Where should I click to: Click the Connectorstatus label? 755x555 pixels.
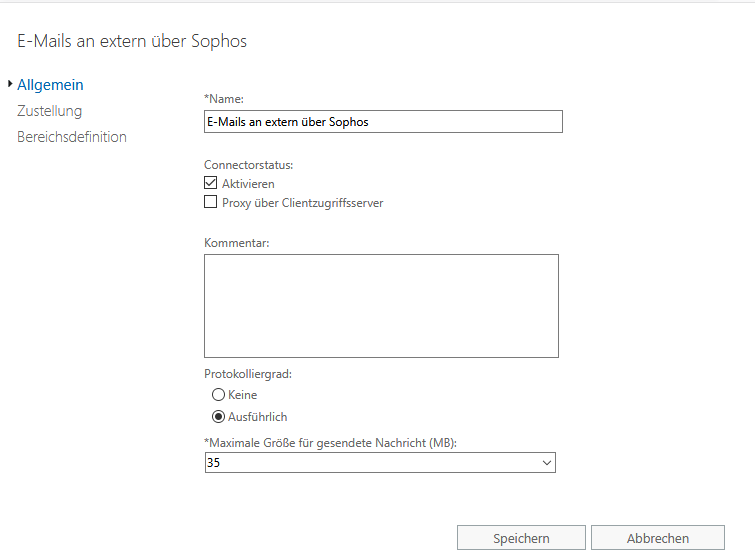(x=248, y=165)
